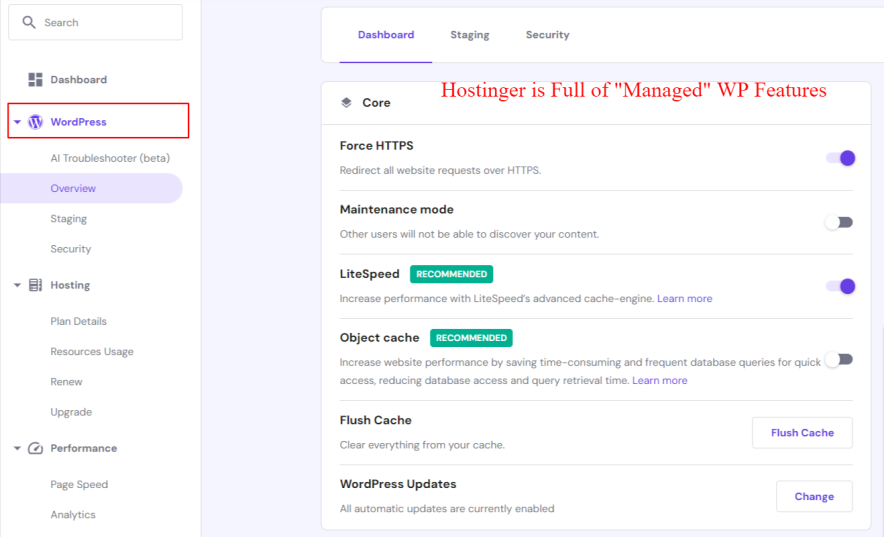Open Renew under Hosting
Viewport: 884px width, 537px height.
[x=66, y=382]
